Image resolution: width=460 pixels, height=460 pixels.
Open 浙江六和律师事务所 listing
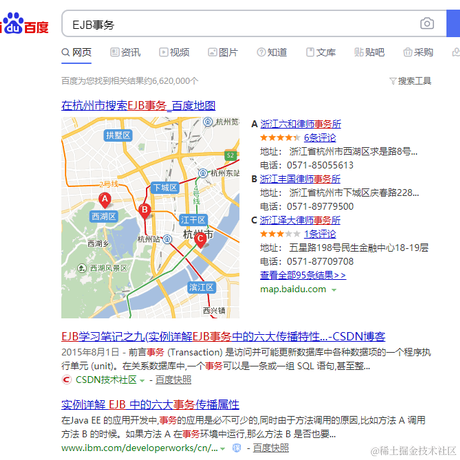click(x=300, y=124)
